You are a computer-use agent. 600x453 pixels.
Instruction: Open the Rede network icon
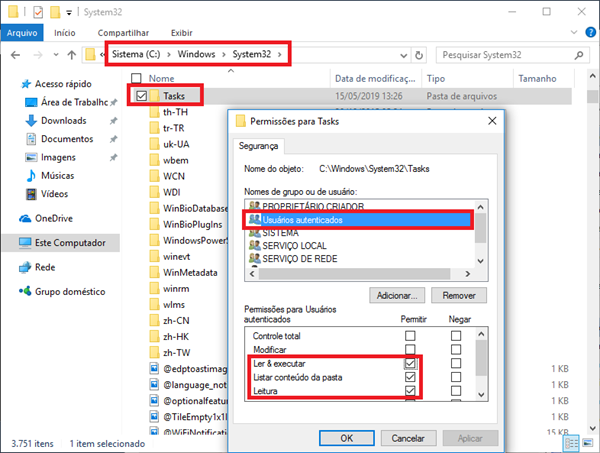point(25,267)
